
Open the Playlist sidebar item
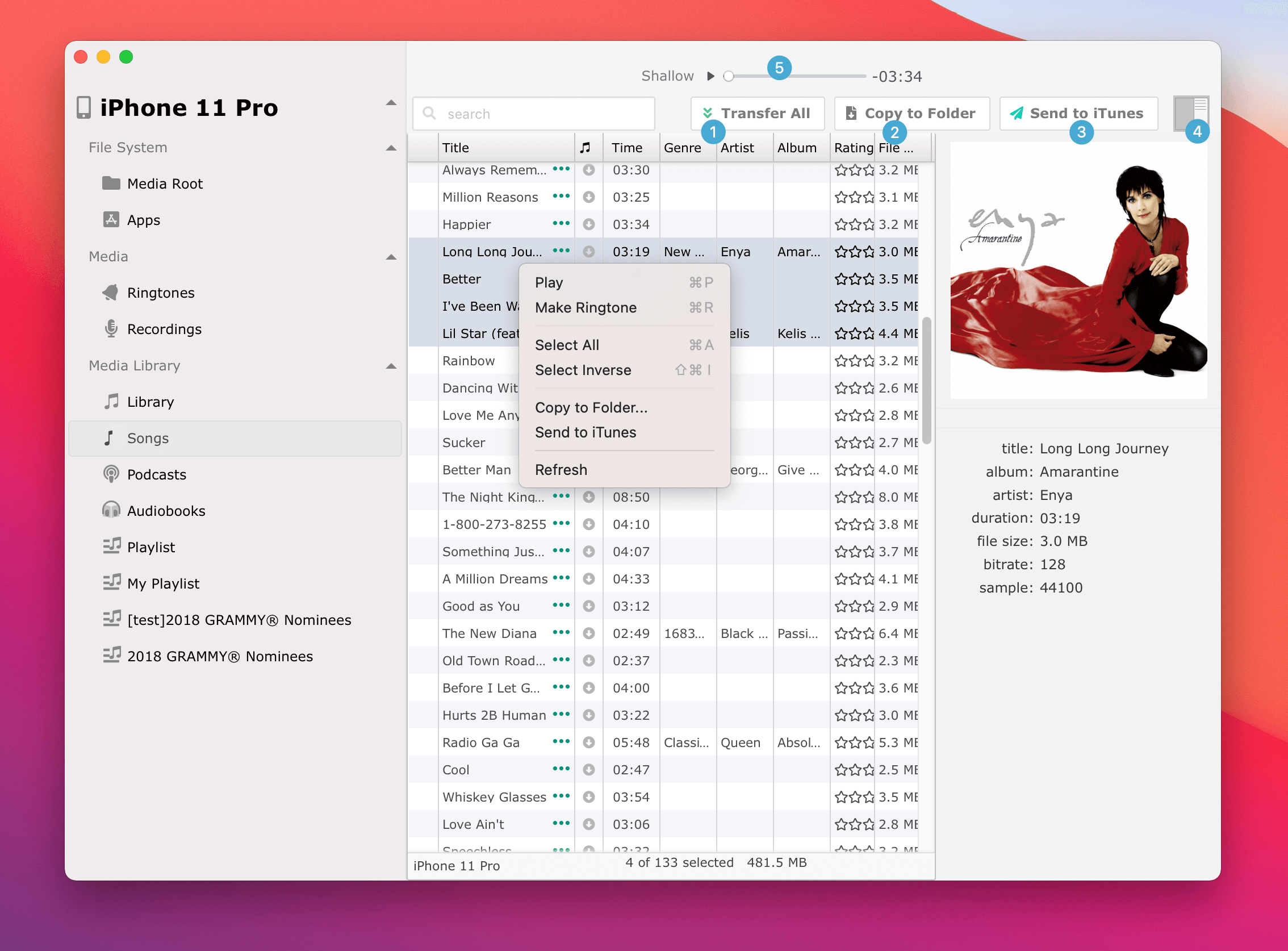click(x=139, y=547)
